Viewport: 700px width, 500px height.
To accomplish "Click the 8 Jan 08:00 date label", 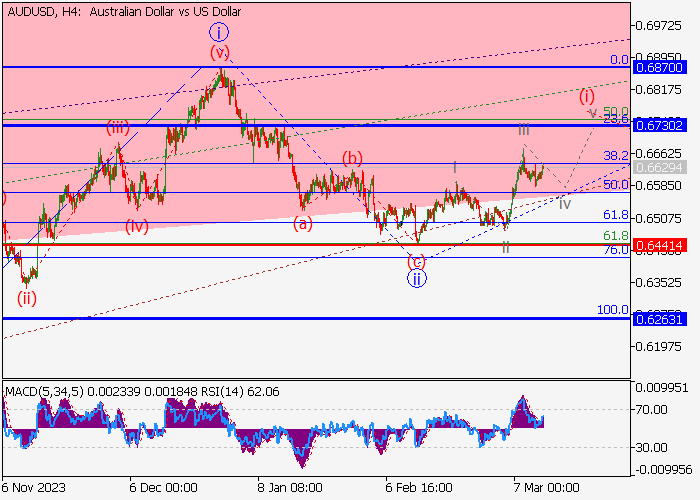I will point(290,487).
